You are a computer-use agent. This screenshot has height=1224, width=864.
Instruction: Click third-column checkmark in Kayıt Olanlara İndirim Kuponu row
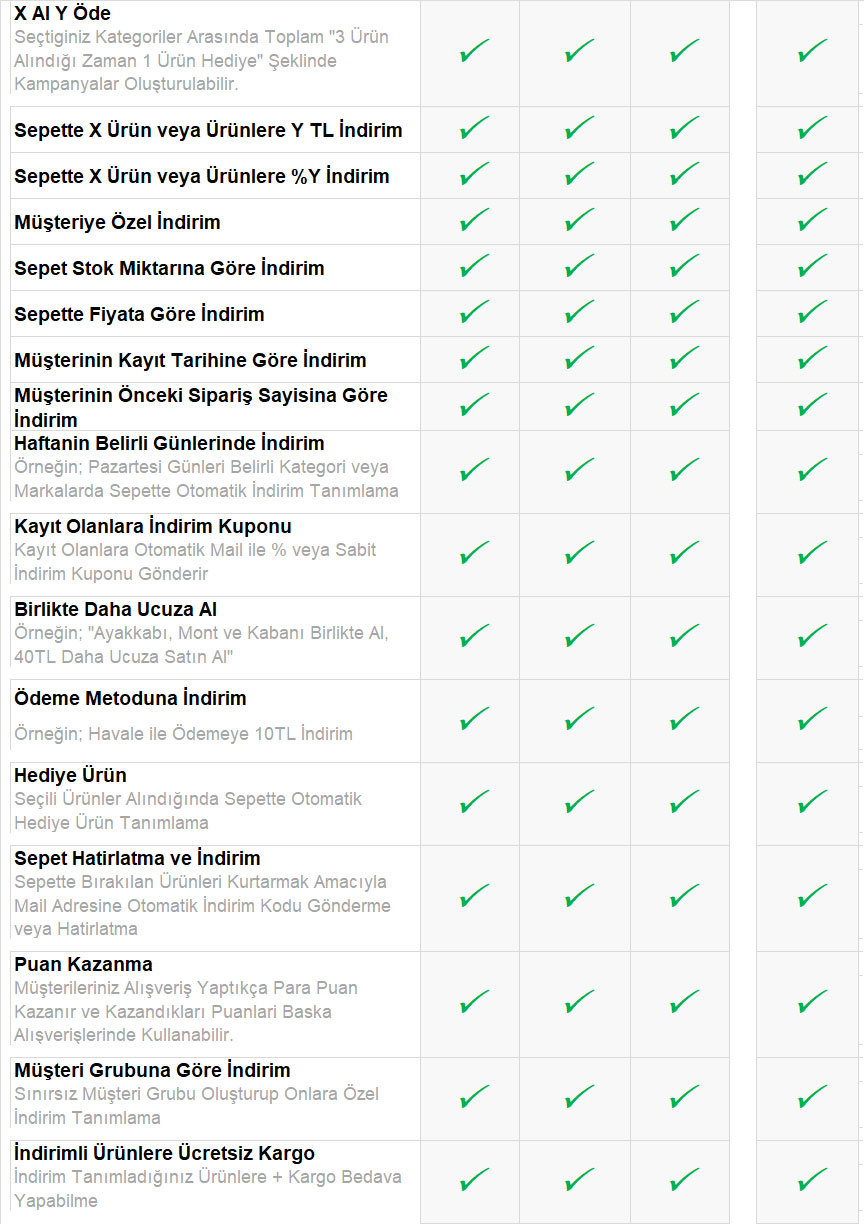click(684, 553)
